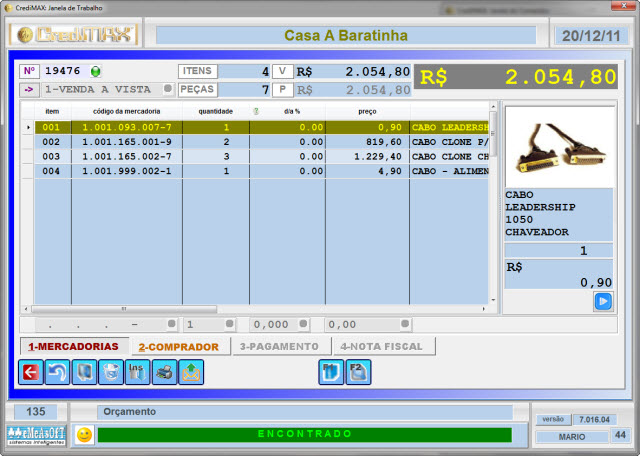This screenshot has height=456, width=640.
Task: Click the trash bin delete icon
Action: 111,372
